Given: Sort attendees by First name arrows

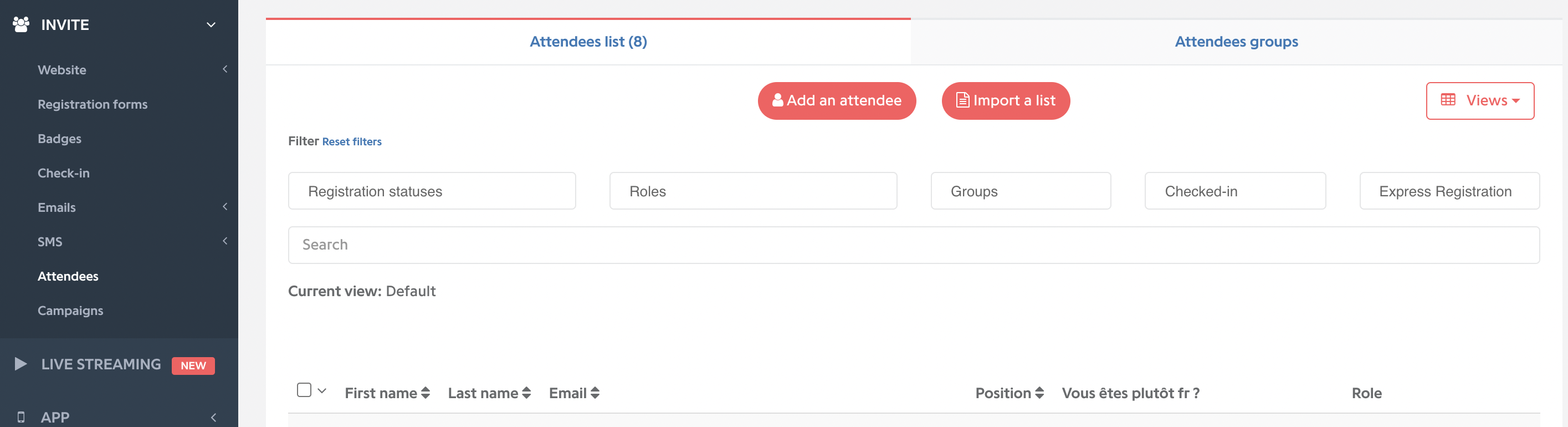Looking at the screenshot, I should (x=426, y=393).
